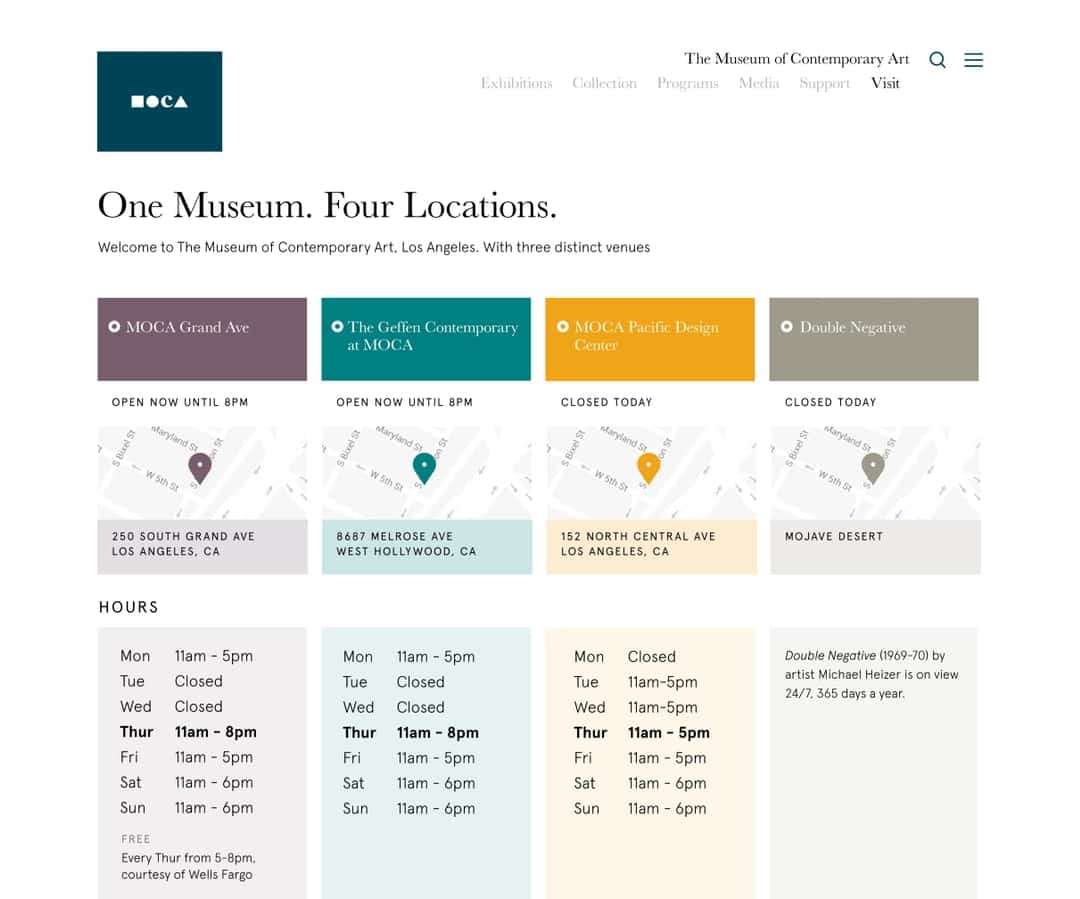Select the Double Negative radio dot
Screen dimensions: 1080x899
point(787,327)
